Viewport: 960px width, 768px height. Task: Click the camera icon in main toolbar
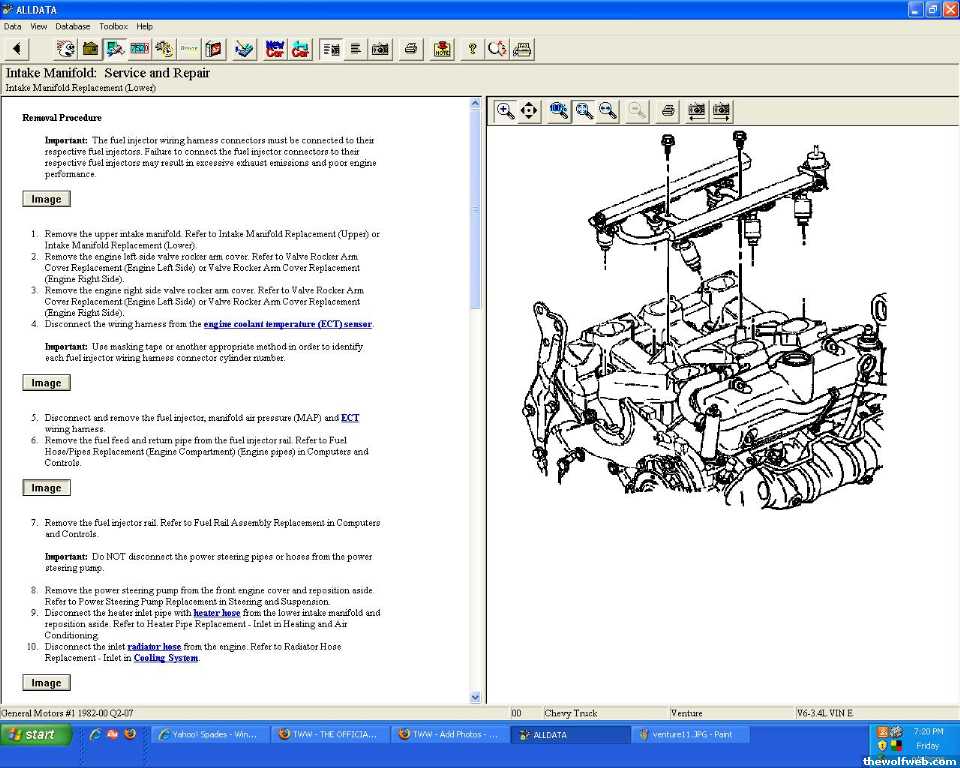380,49
